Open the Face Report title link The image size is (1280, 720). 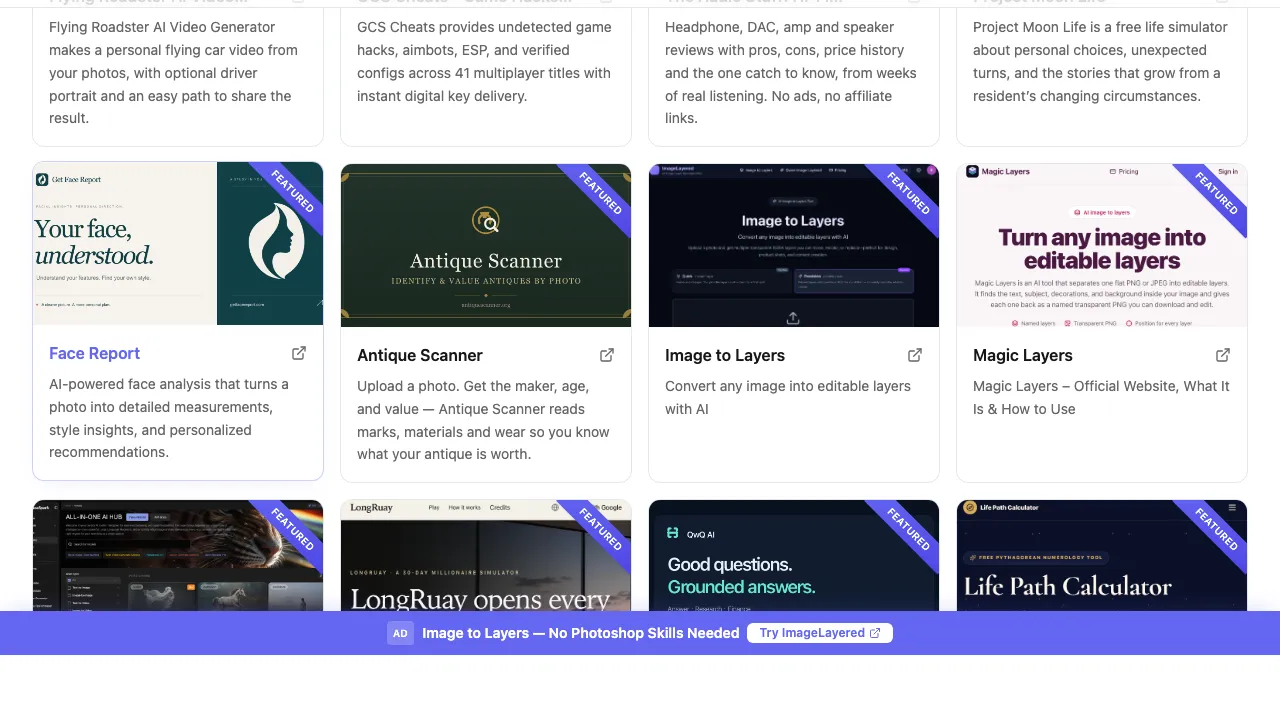click(94, 353)
